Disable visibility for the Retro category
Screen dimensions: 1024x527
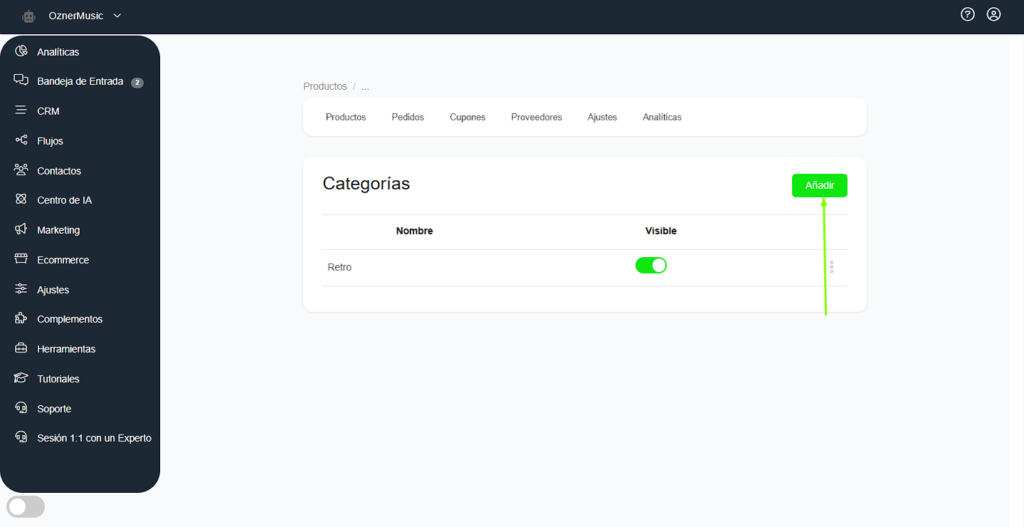pos(651,266)
